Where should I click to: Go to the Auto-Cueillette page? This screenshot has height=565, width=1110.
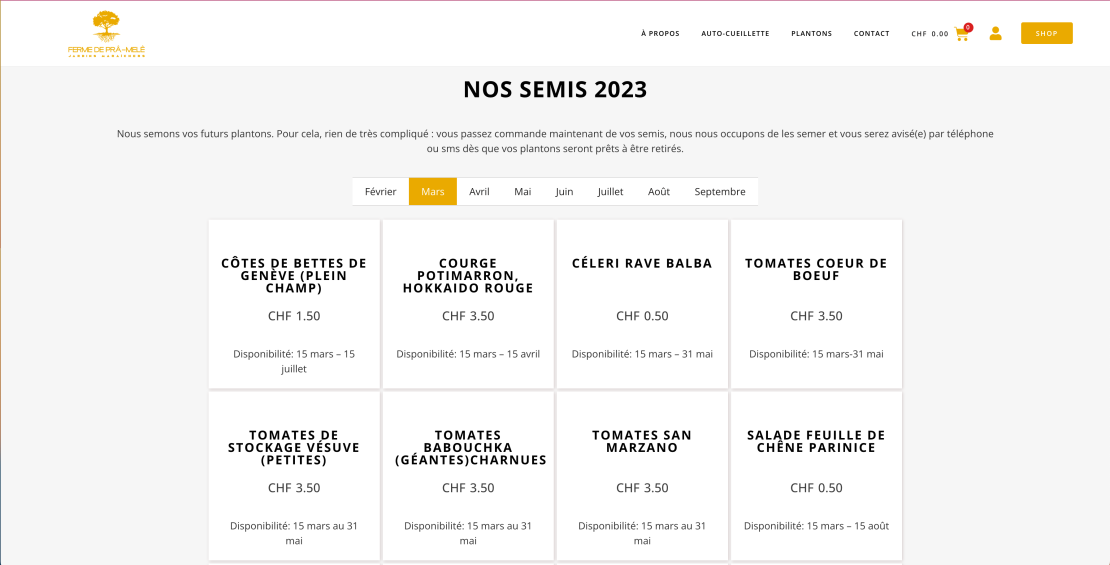[x=735, y=34]
